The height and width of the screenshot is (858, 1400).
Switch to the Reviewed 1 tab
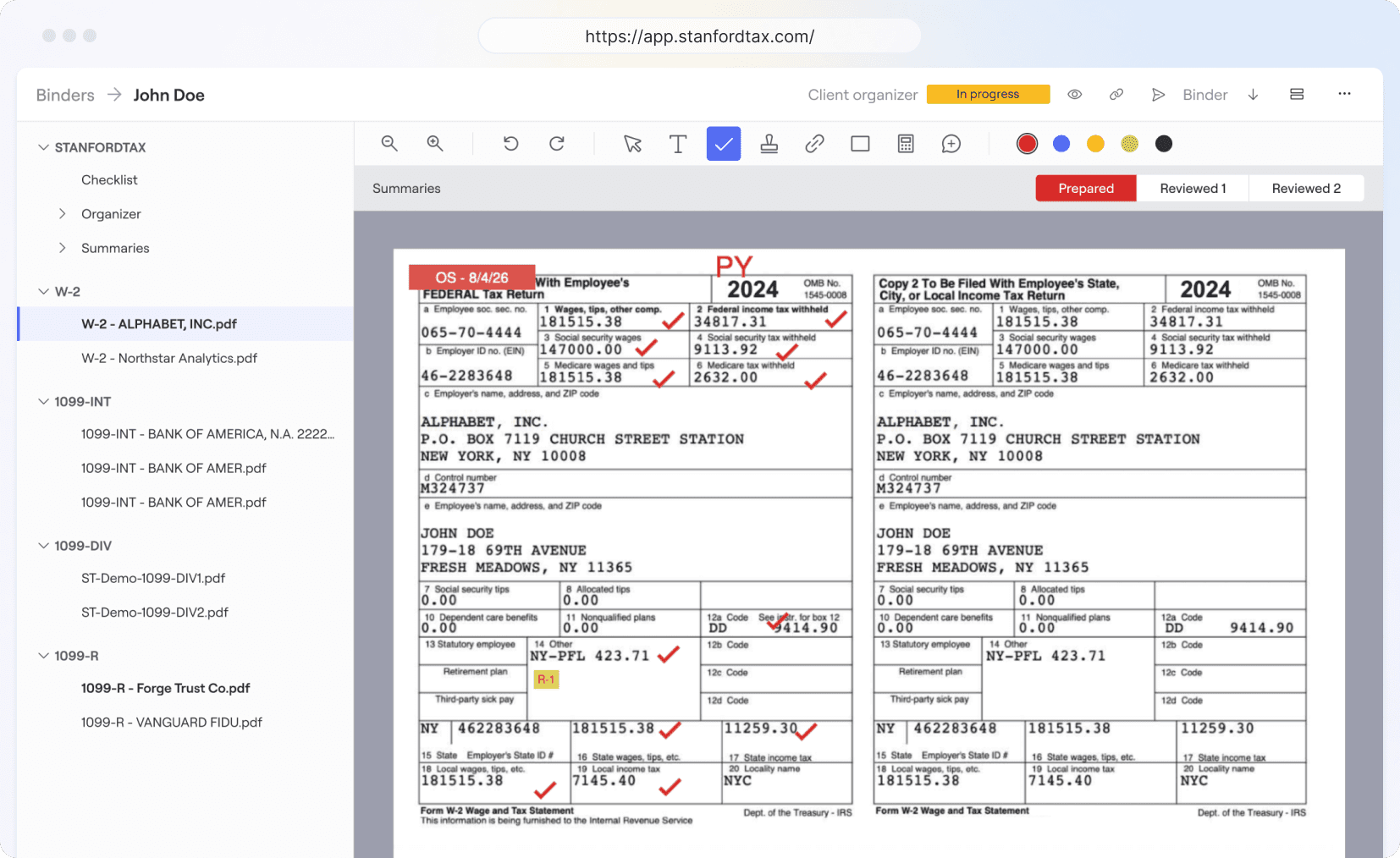pyautogui.click(x=1193, y=189)
